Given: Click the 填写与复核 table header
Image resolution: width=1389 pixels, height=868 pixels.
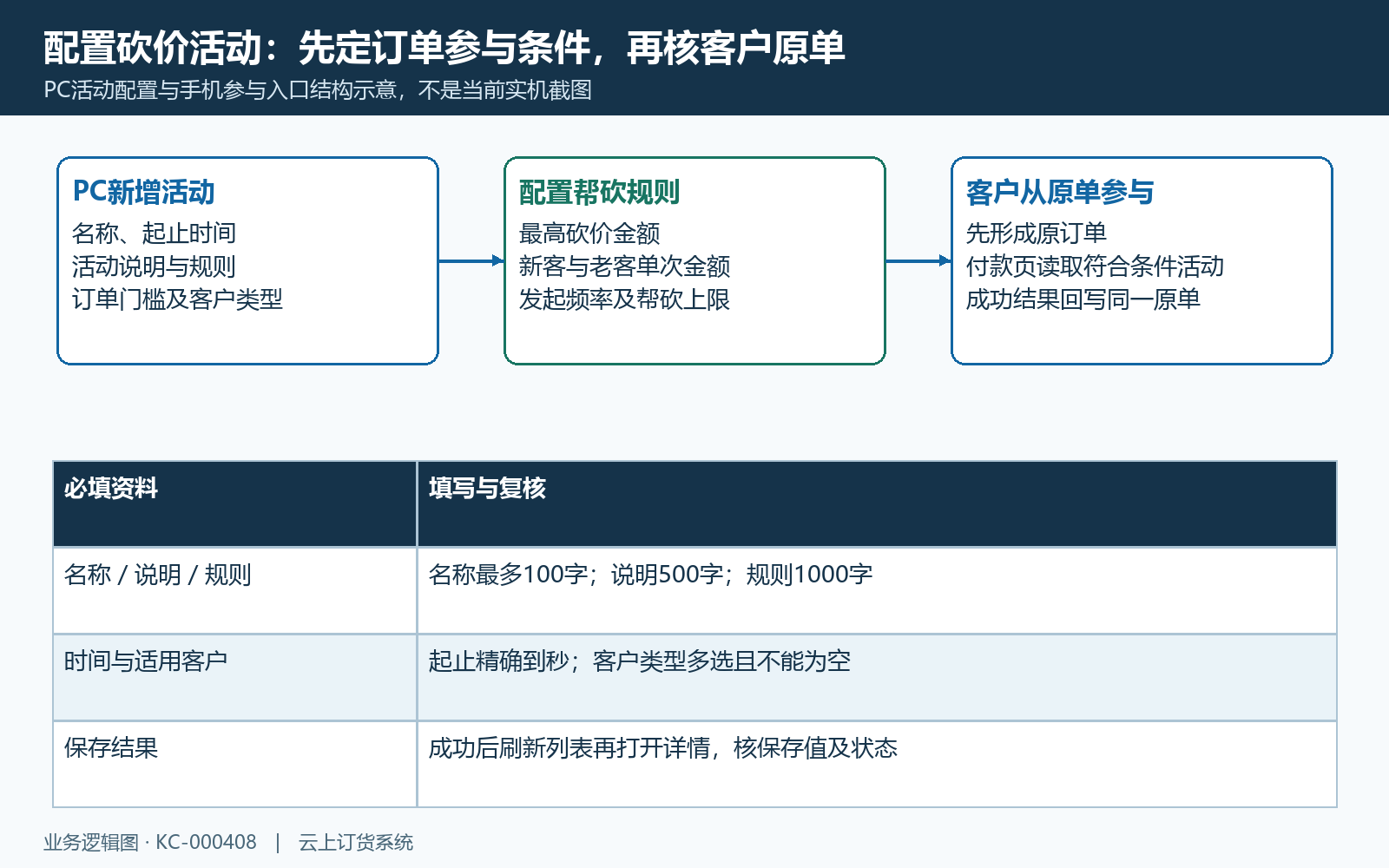Looking at the screenshot, I should pyautogui.click(x=877, y=504).
